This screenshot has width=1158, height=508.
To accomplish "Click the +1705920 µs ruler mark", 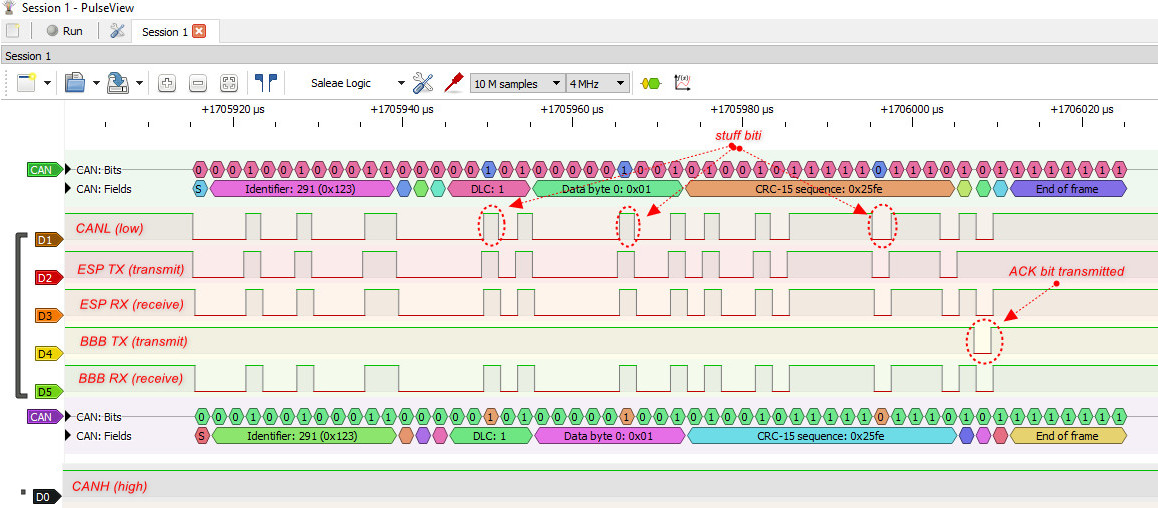I will (x=233, y=109).
